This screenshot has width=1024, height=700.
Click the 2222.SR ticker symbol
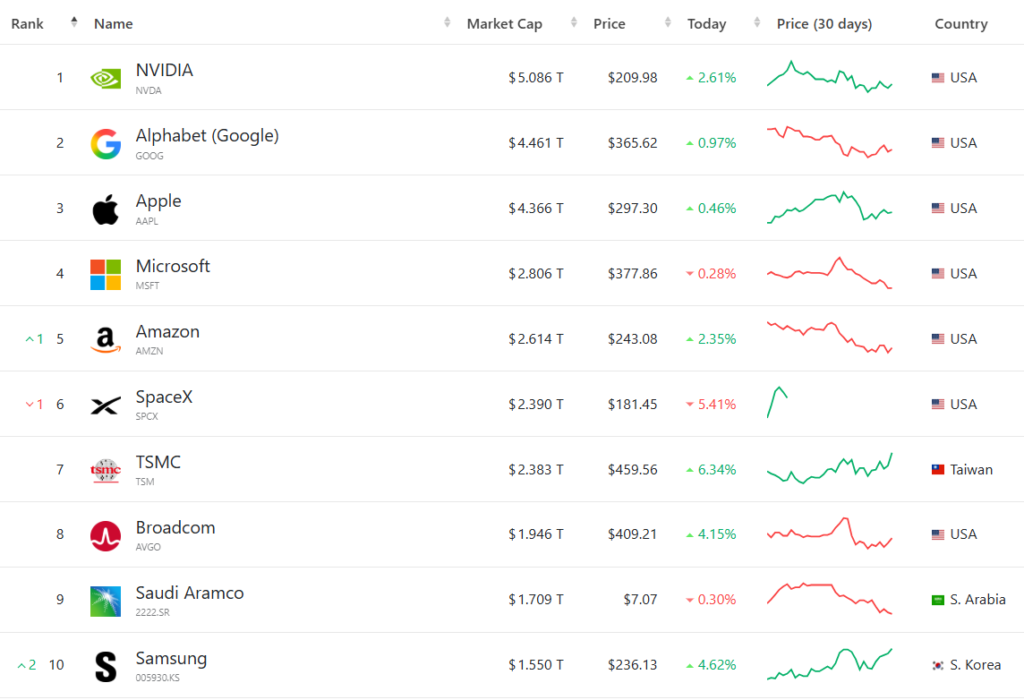point(152,612)
